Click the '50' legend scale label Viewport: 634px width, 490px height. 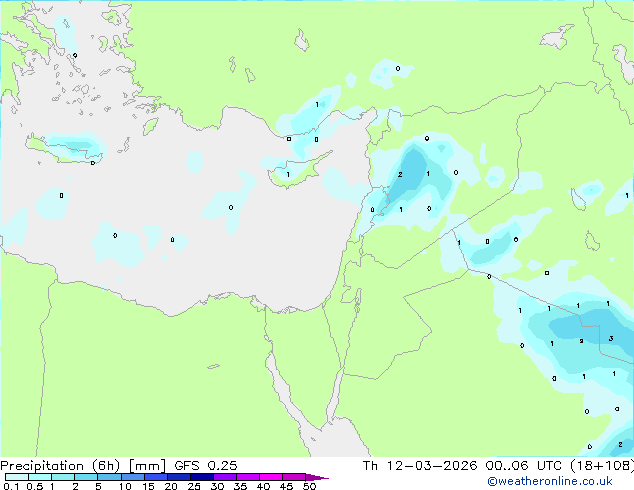coord(309,486)
